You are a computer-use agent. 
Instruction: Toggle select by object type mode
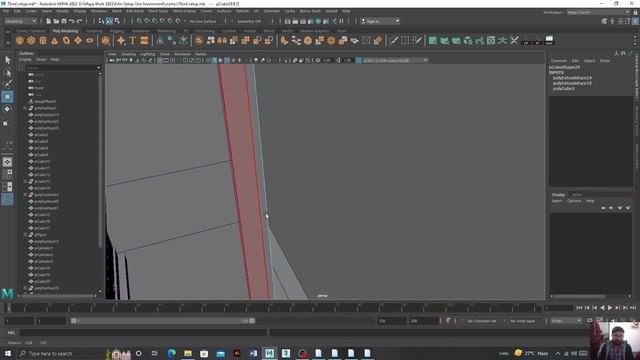[x=109, y=21]
